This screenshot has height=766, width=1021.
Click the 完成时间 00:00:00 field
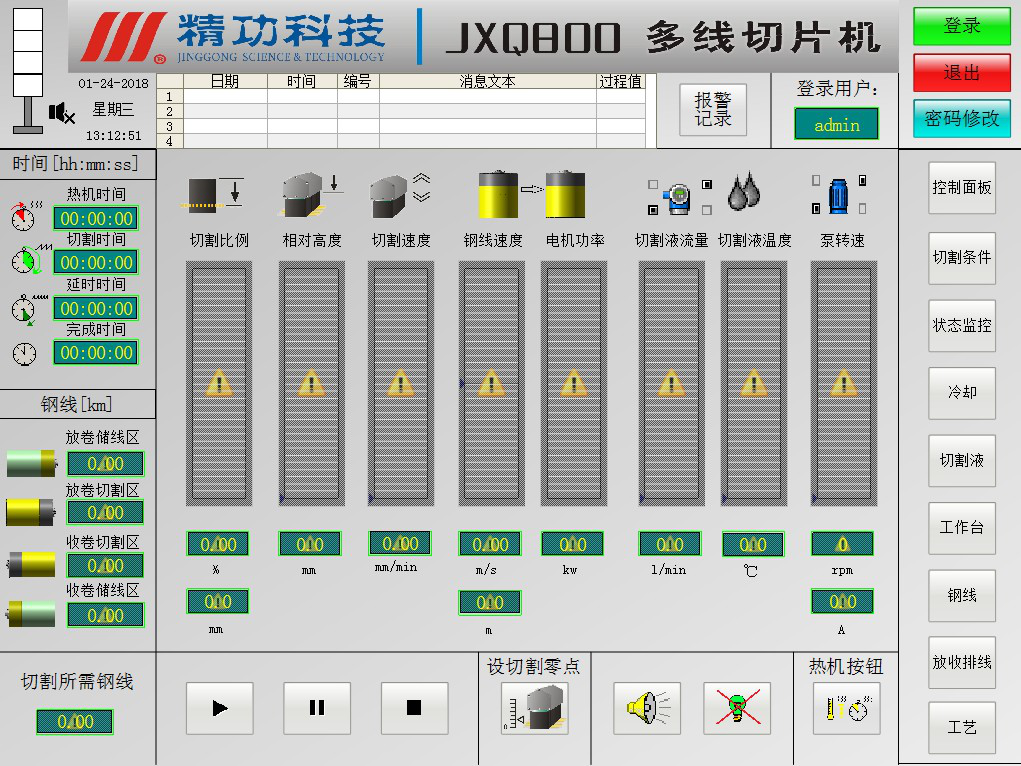click(x=96, y=352)
